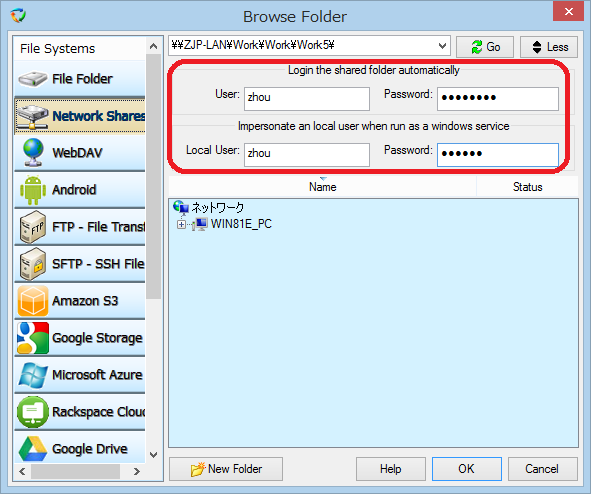Click the vertical scrollbar thumb in sidebar

[x=153, y=176]
